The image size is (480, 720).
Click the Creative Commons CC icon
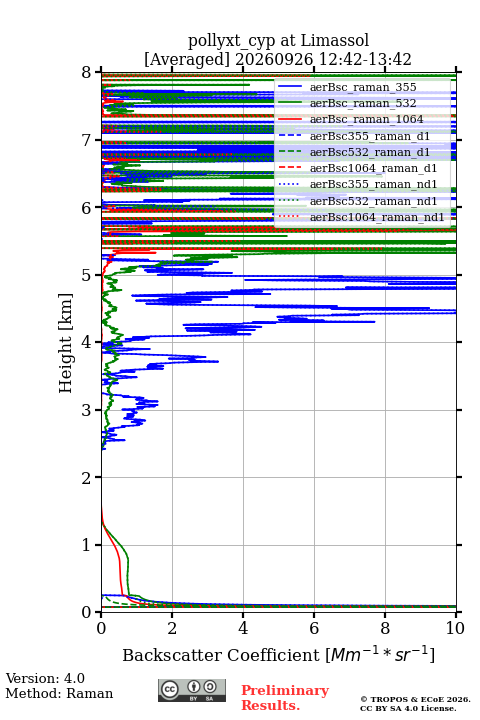pyautogui.click(x=170, y=689)
